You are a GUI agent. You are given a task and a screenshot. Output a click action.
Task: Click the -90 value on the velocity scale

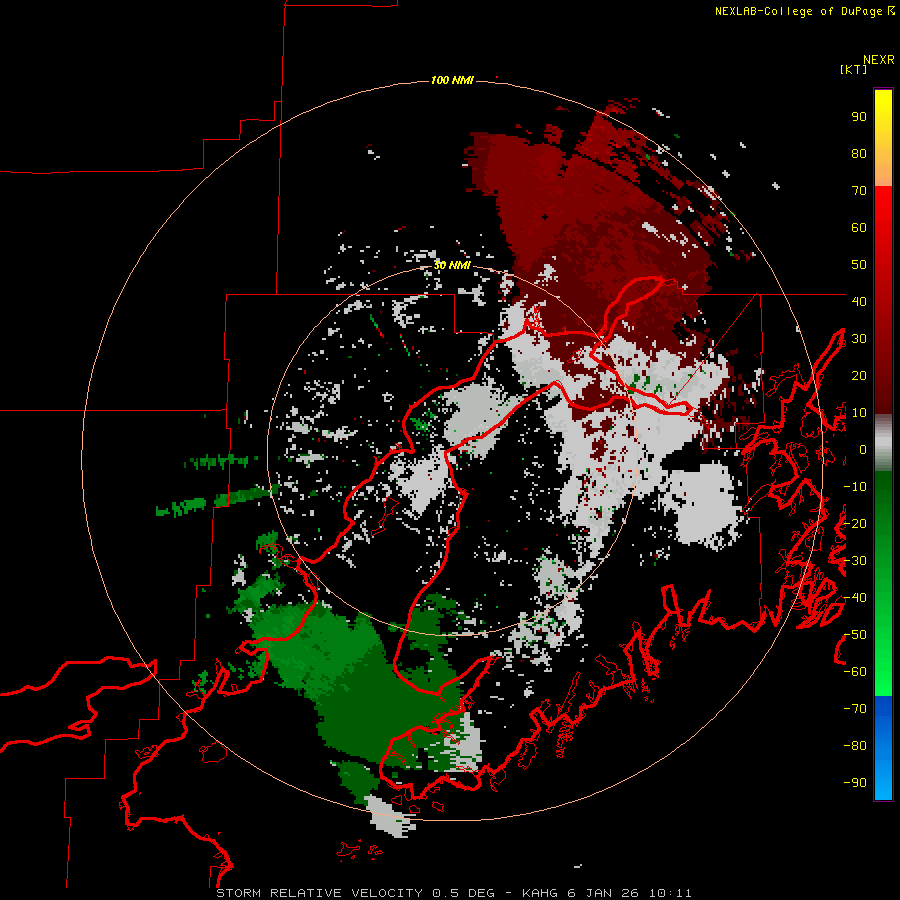click(x=855, y=783)
